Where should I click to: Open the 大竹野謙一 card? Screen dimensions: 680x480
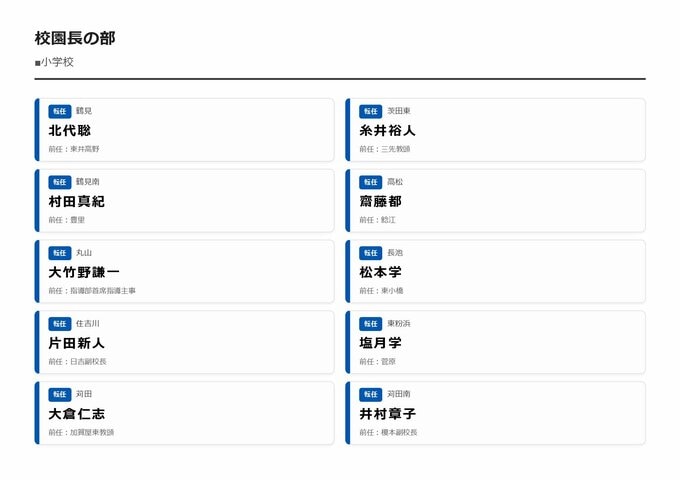[185, 272]
